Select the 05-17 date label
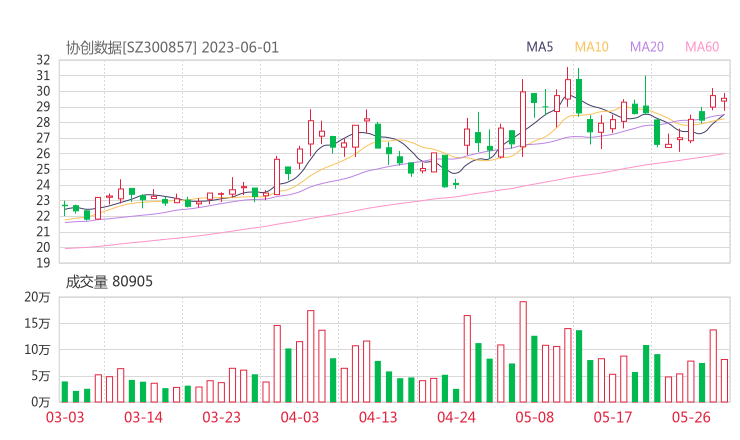Image resolution: width=740 pixels, height=440 pixels. [x=613, y=417]
